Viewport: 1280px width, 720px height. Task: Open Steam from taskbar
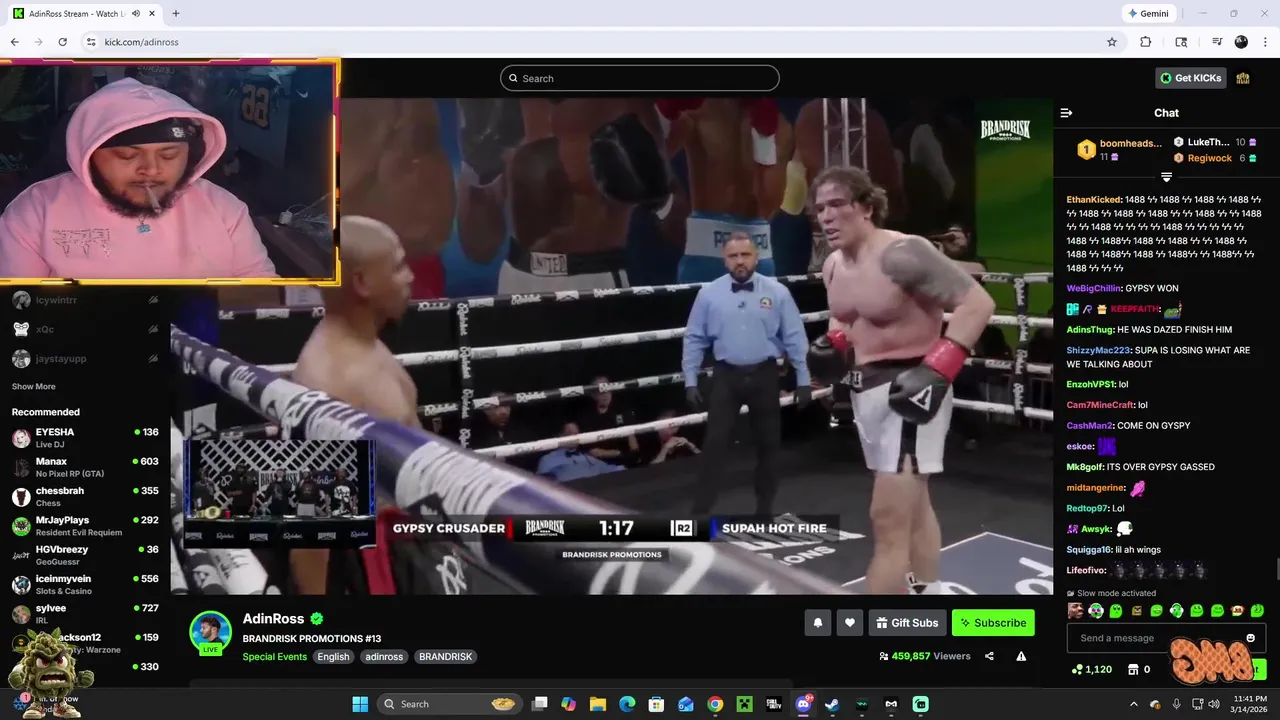(832, 704)
